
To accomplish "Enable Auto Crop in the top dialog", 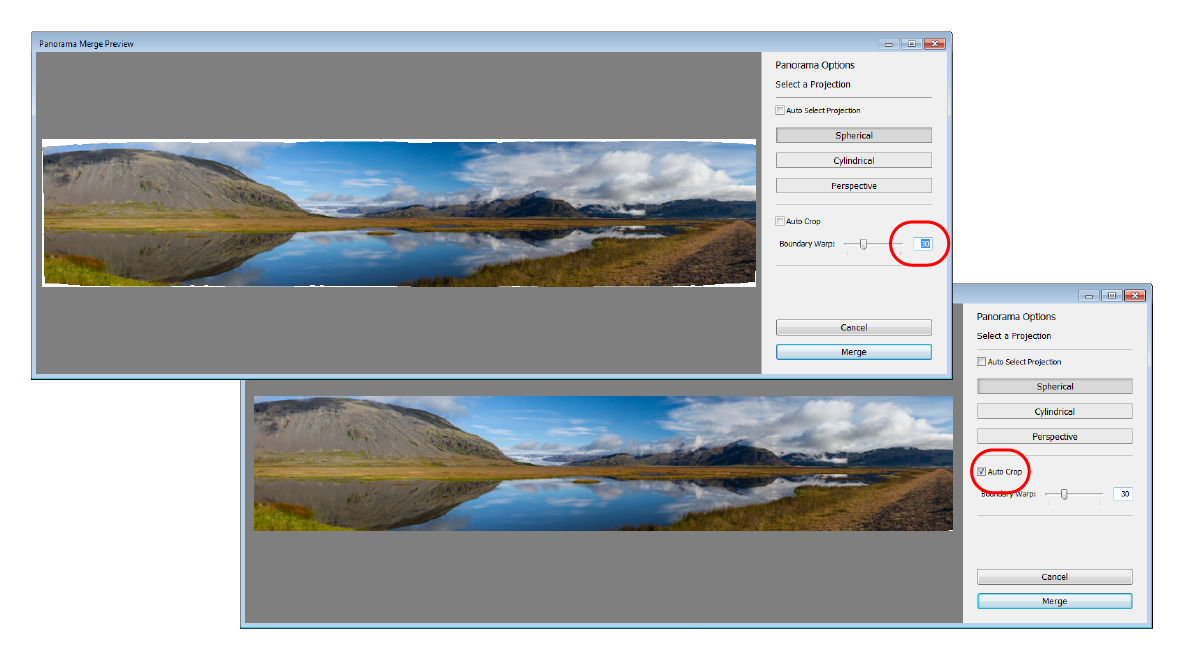I will [778, 220].
